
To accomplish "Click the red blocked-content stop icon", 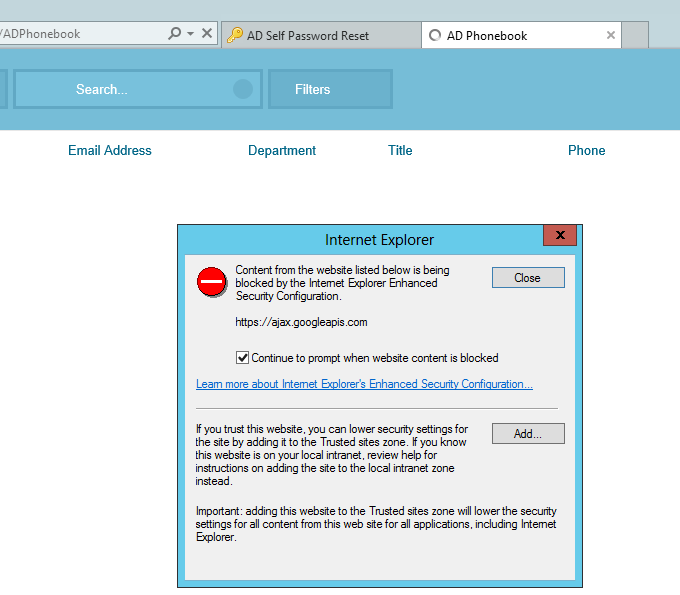I will (212, 282).
